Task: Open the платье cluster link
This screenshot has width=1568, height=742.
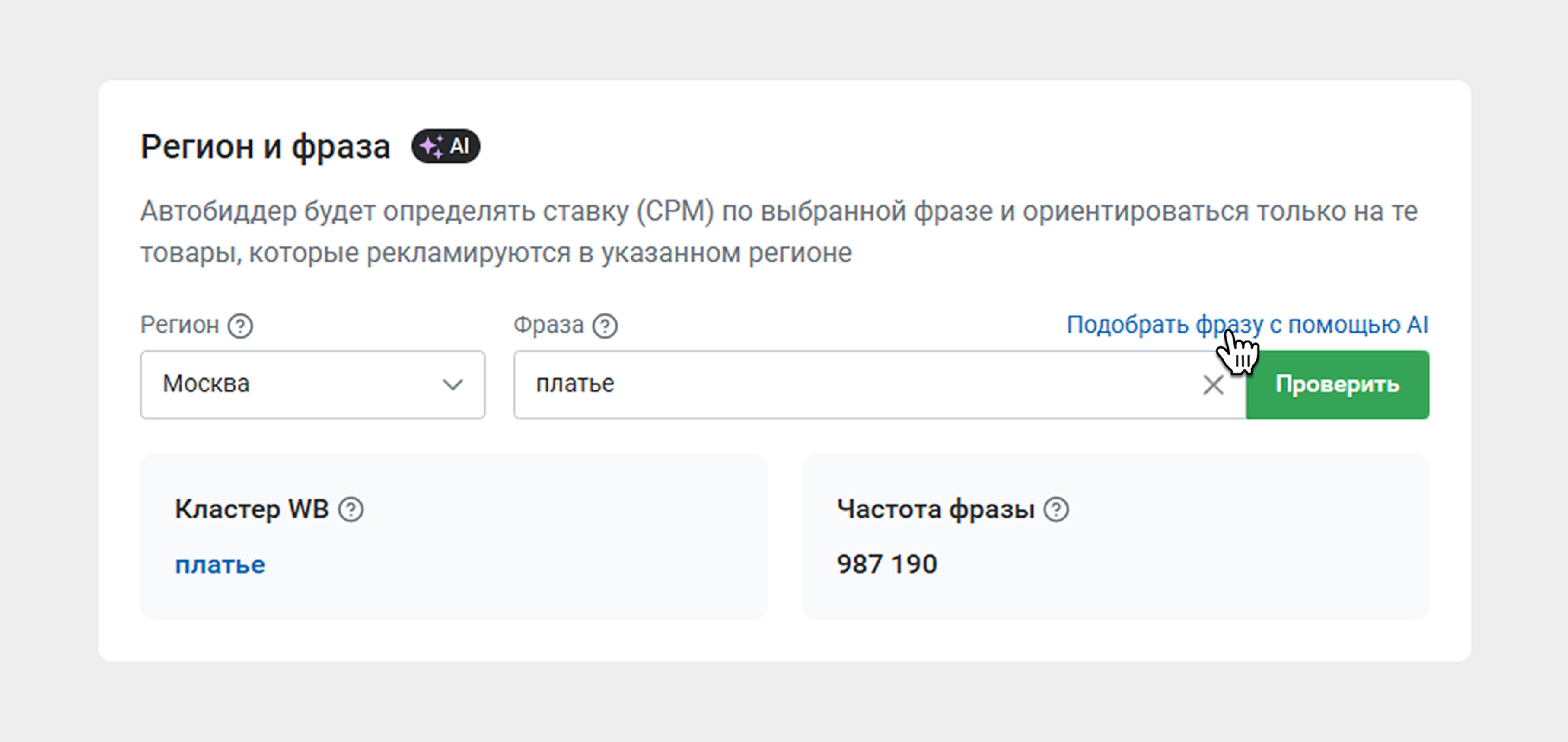Action: click(x=220, y=565)
